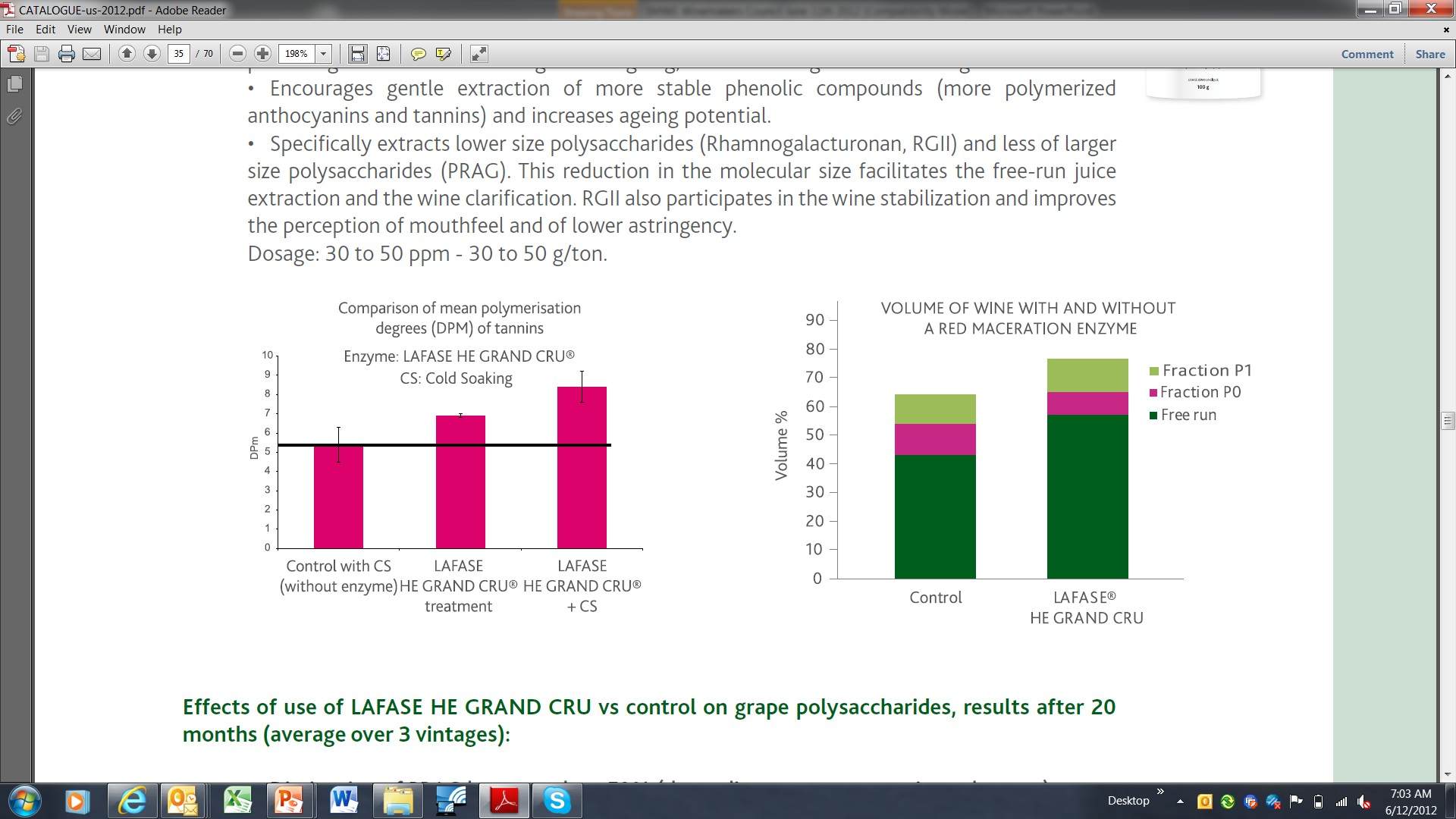Click the Save file icon

point(42,54)
